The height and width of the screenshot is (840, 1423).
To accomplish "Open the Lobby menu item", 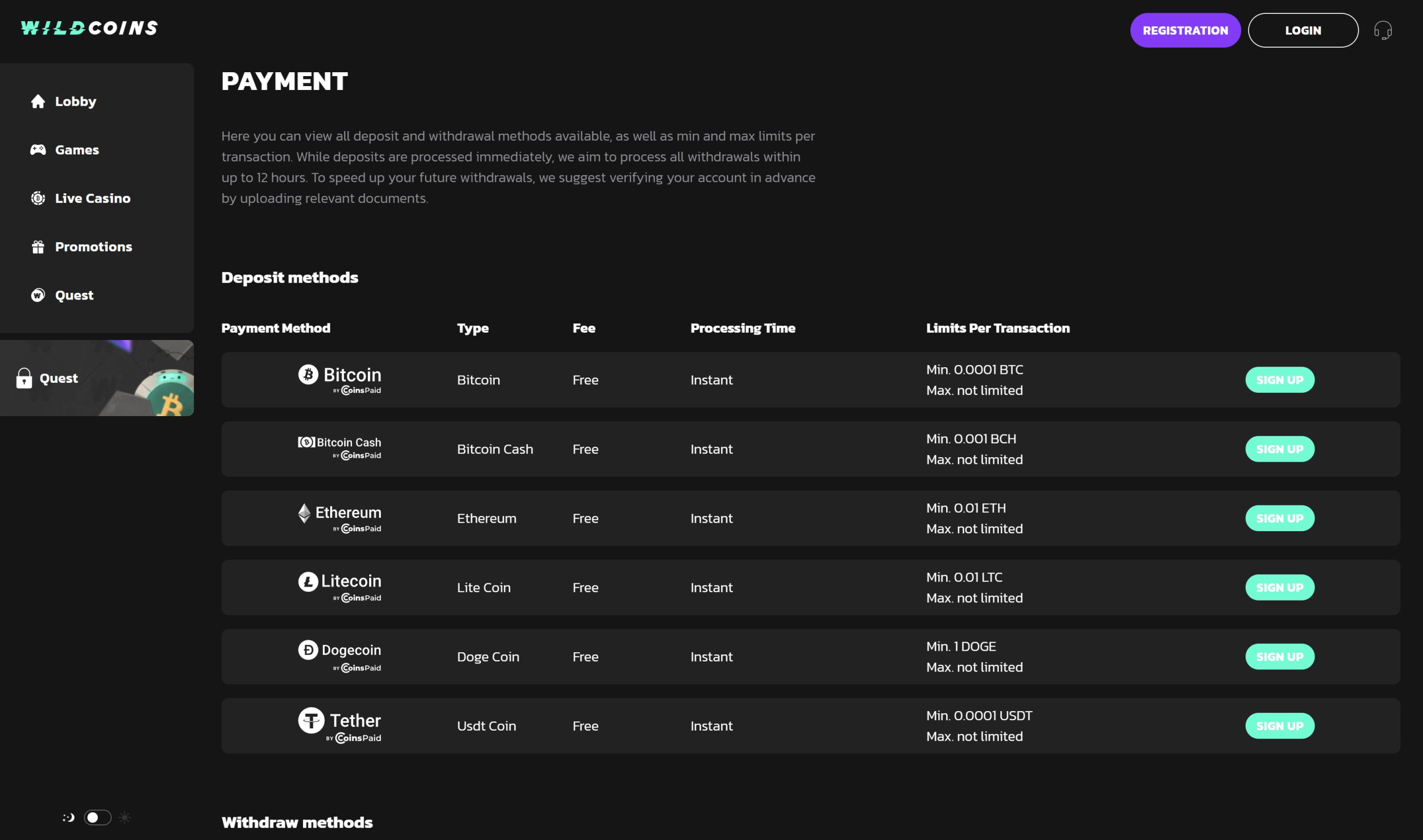I will (x=75, y=101).
